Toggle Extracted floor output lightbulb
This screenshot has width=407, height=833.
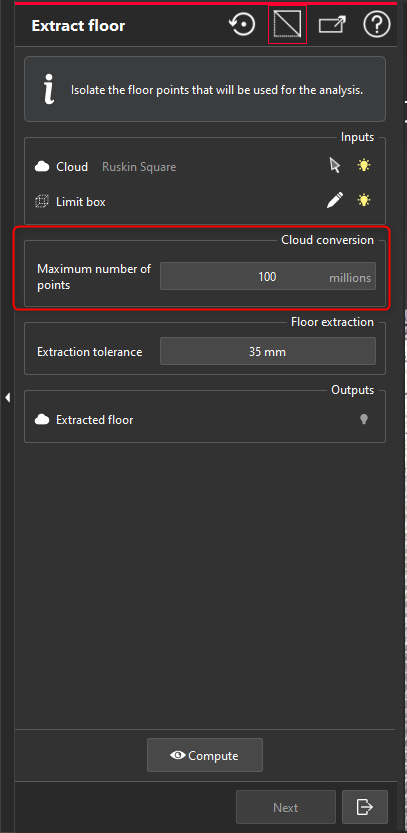click(x=364, y=420)
